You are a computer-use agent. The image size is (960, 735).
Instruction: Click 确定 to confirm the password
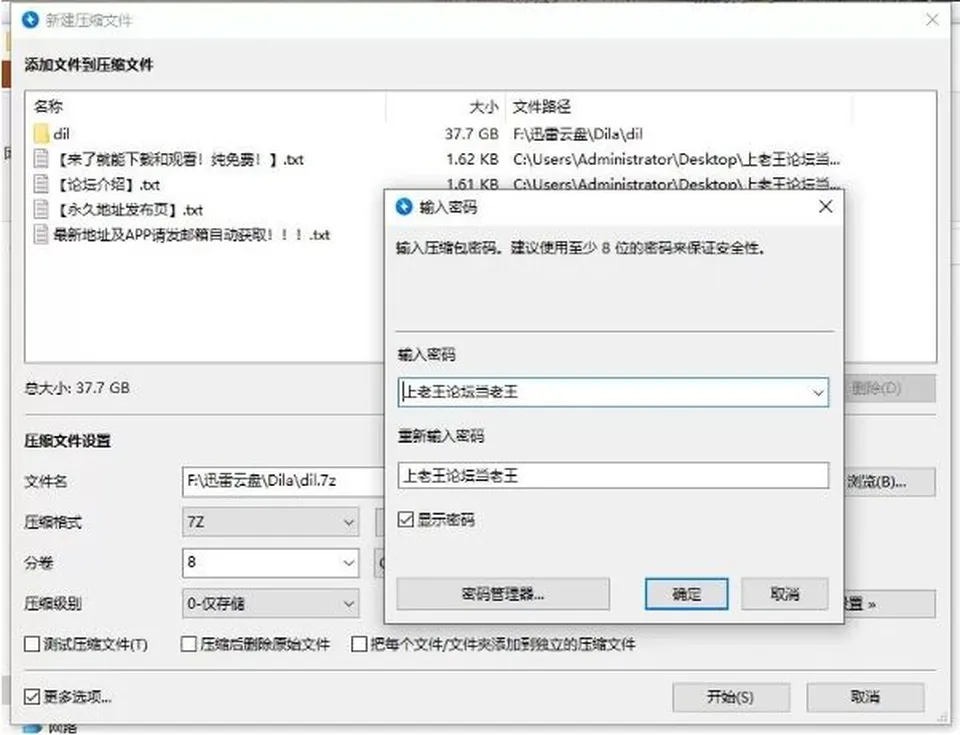686,594
